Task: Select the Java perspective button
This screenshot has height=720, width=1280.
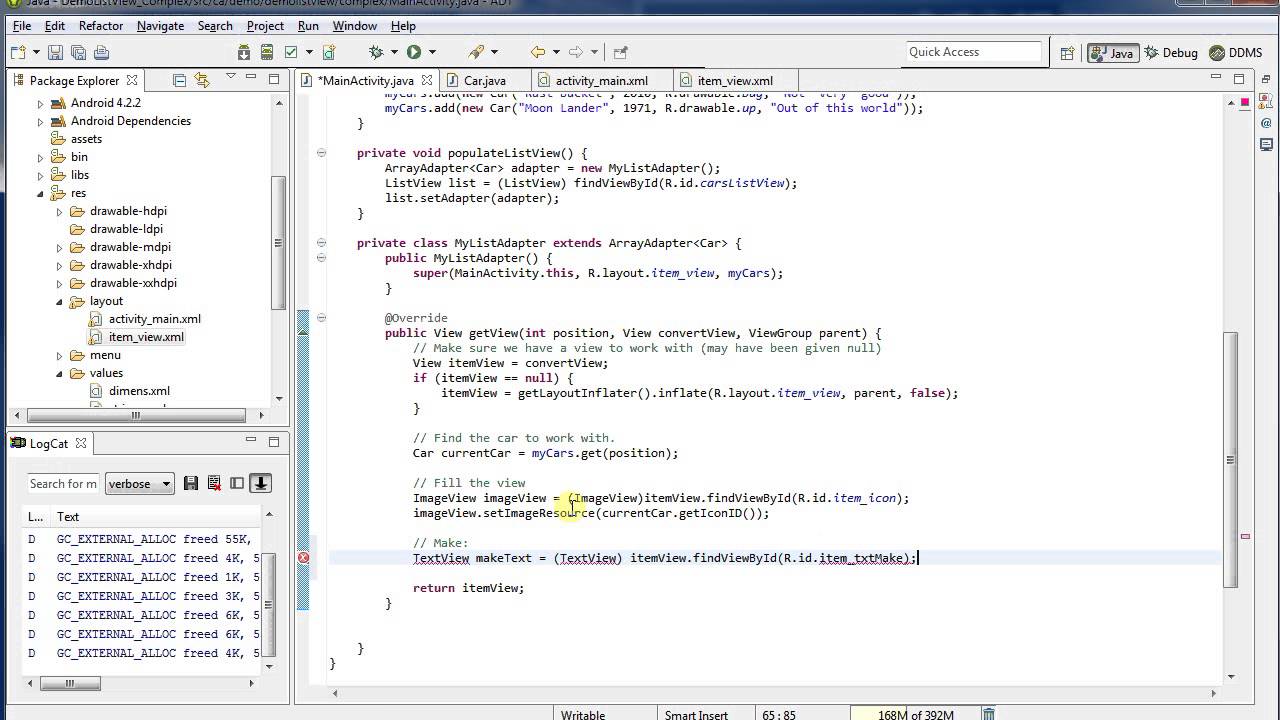Action: tap(1112, 53)
